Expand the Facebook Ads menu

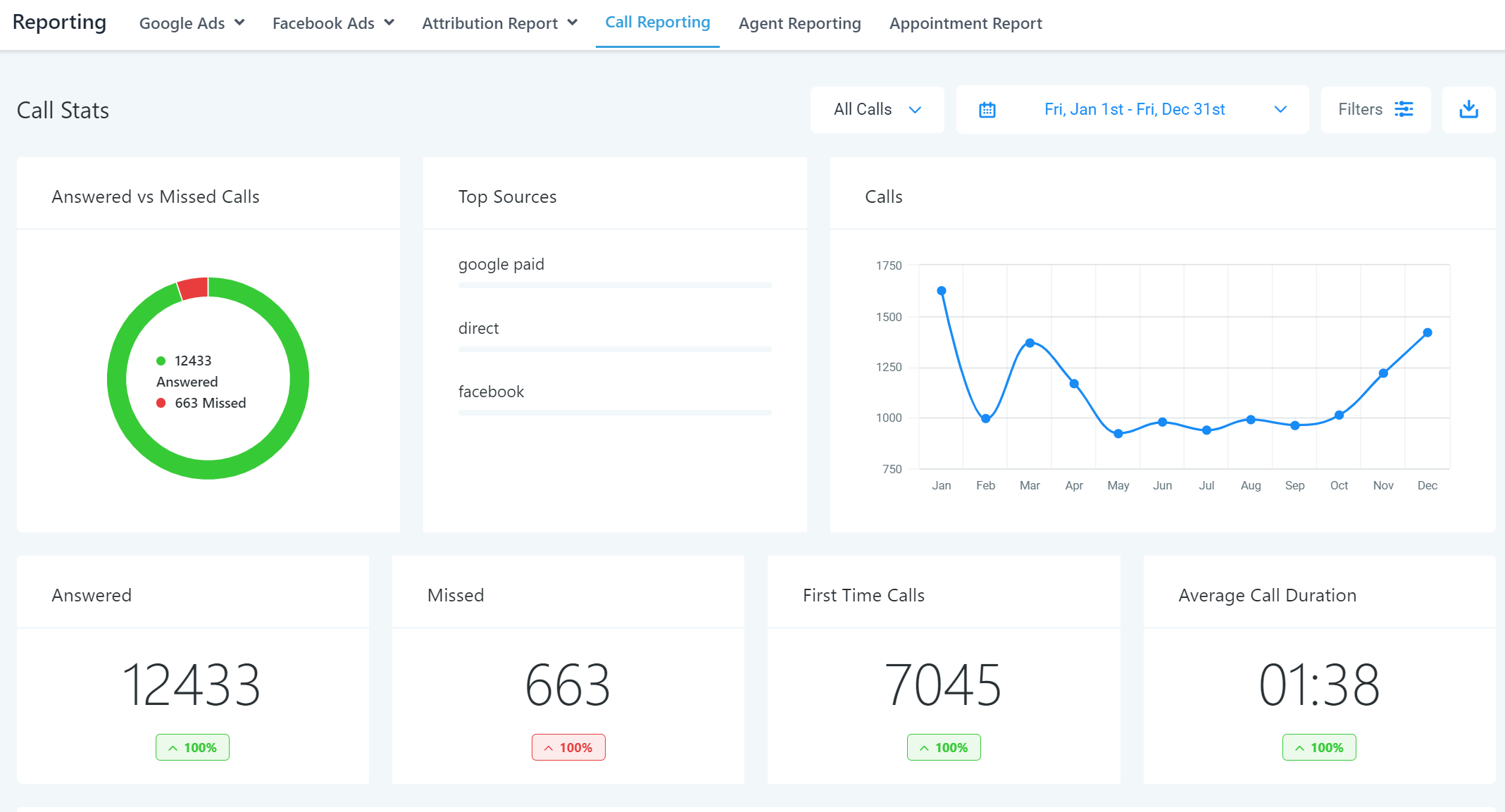click(333, 23)
